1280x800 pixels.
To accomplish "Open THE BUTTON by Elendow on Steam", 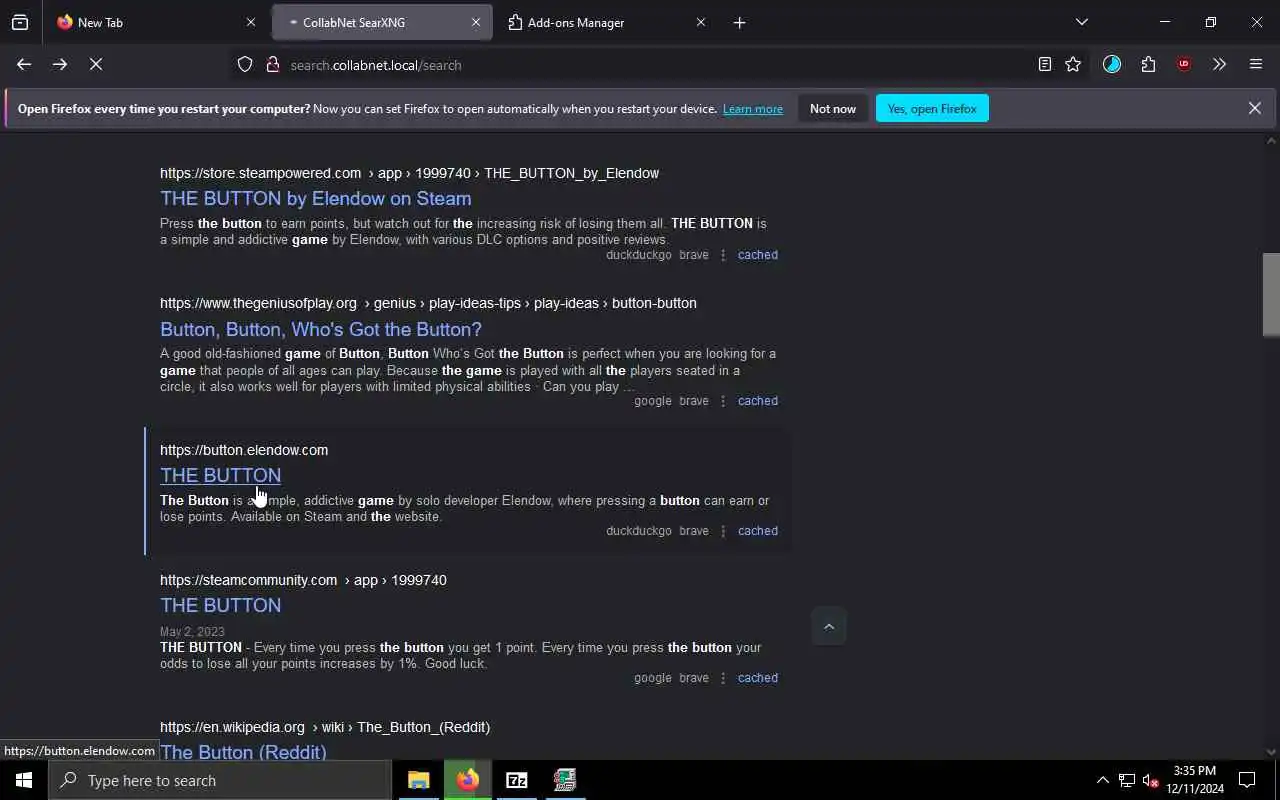I will [x=316, y=198].
